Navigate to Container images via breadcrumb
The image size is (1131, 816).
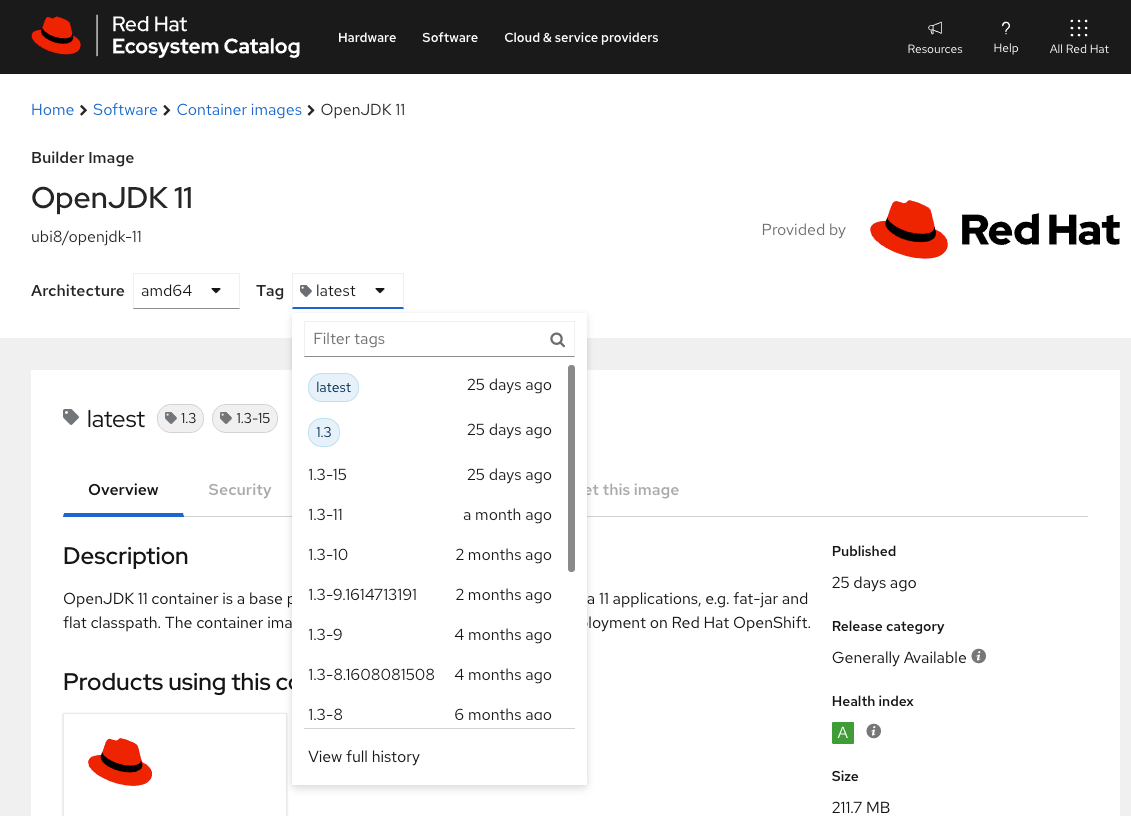(x=239, y=110)
